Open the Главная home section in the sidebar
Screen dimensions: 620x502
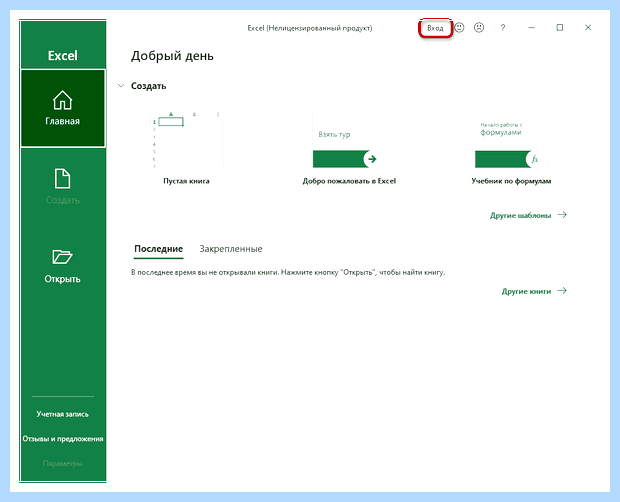(63, 108)
